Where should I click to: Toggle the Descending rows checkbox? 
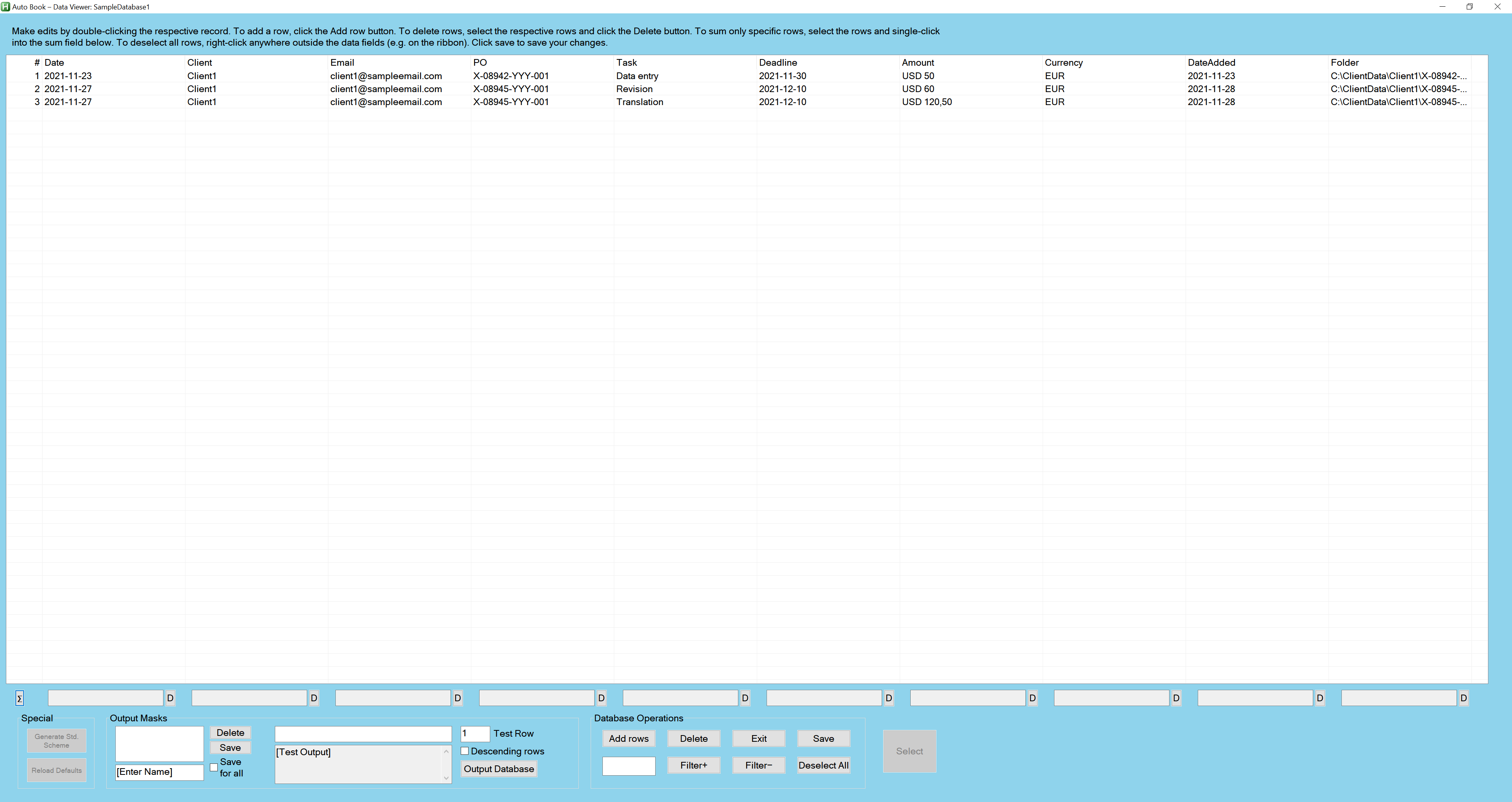[x=464, y=751]
